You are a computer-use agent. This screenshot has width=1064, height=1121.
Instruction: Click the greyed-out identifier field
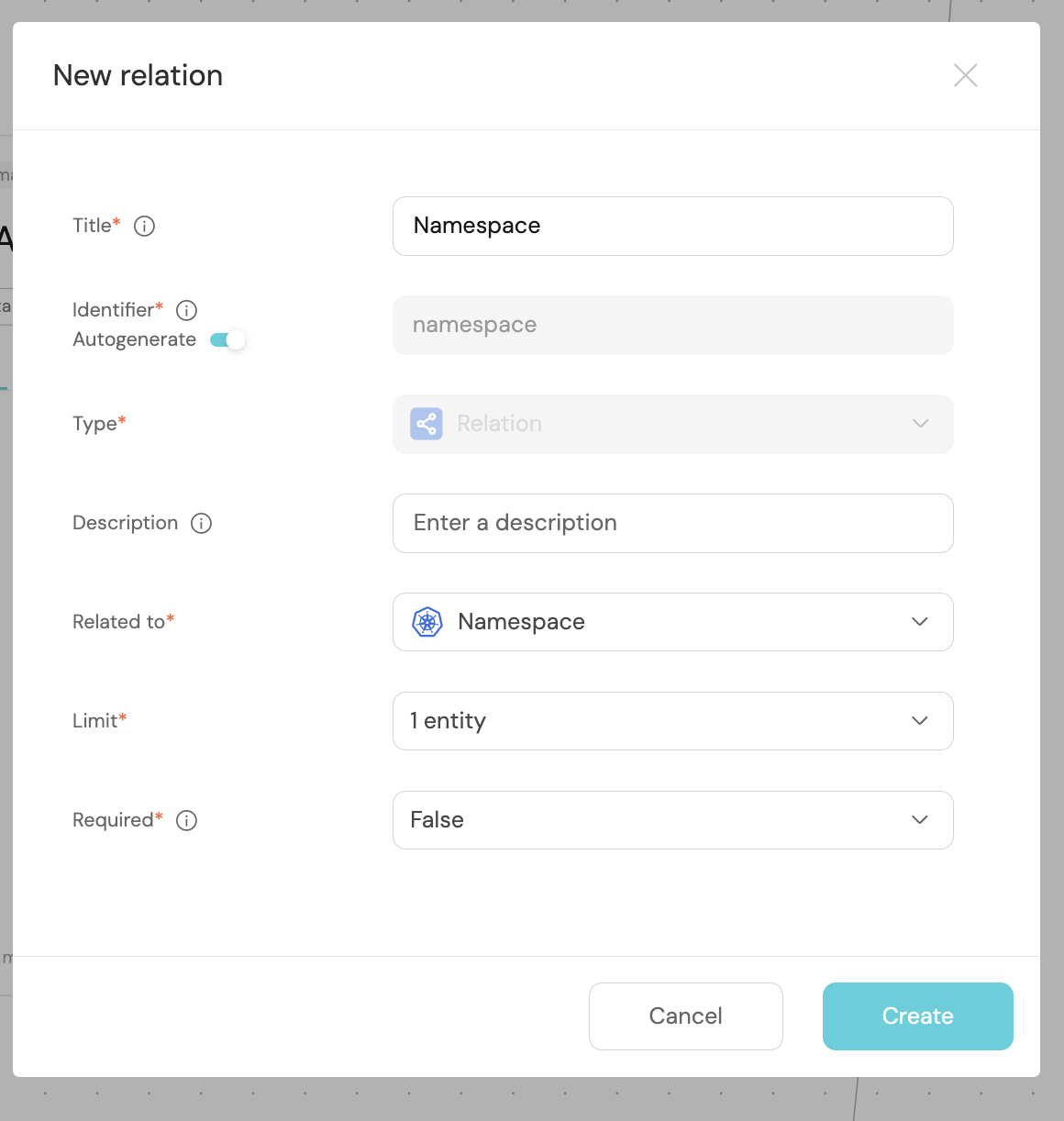[672, 325]
